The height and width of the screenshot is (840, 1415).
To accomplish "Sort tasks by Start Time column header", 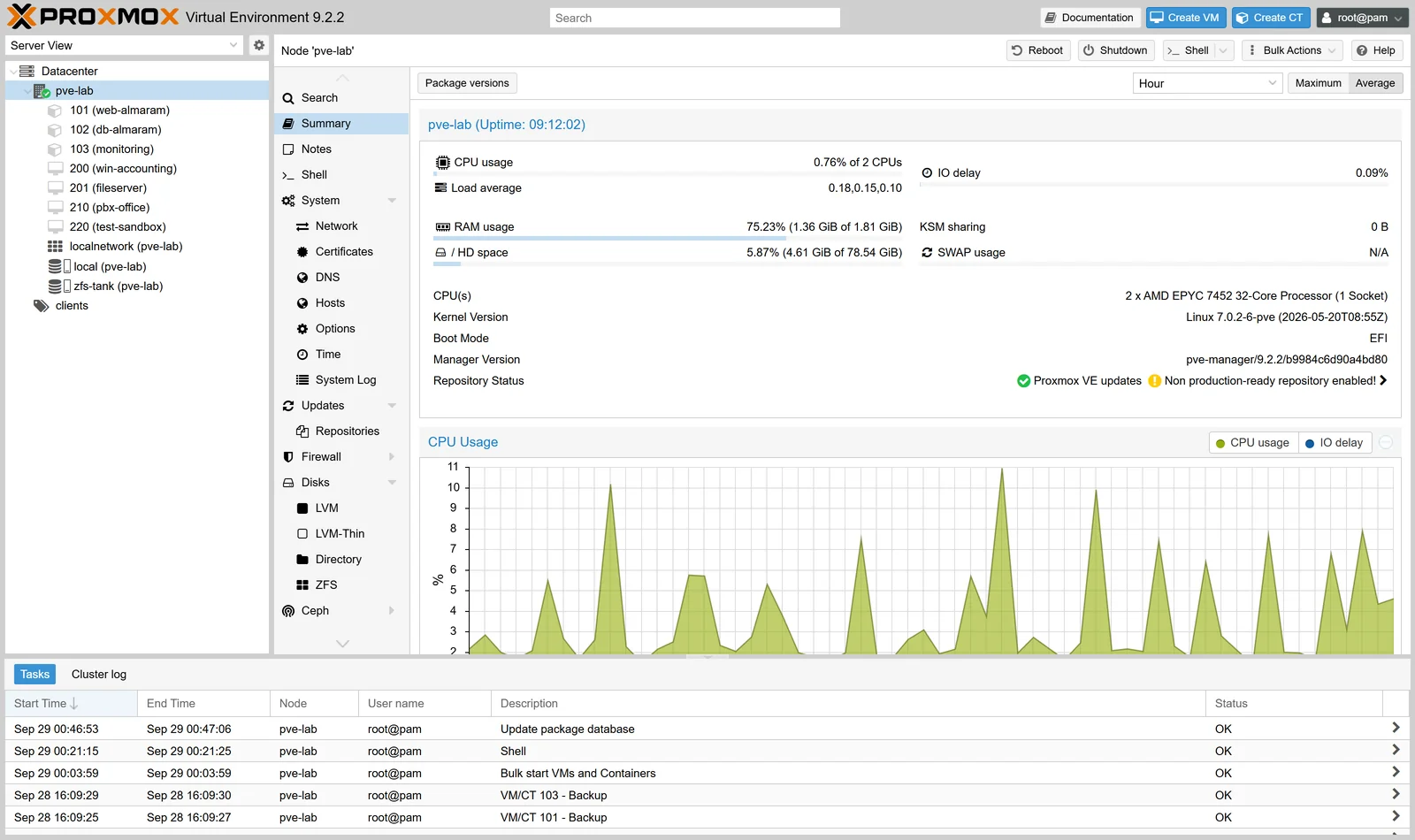I will (x=71, y=704).
